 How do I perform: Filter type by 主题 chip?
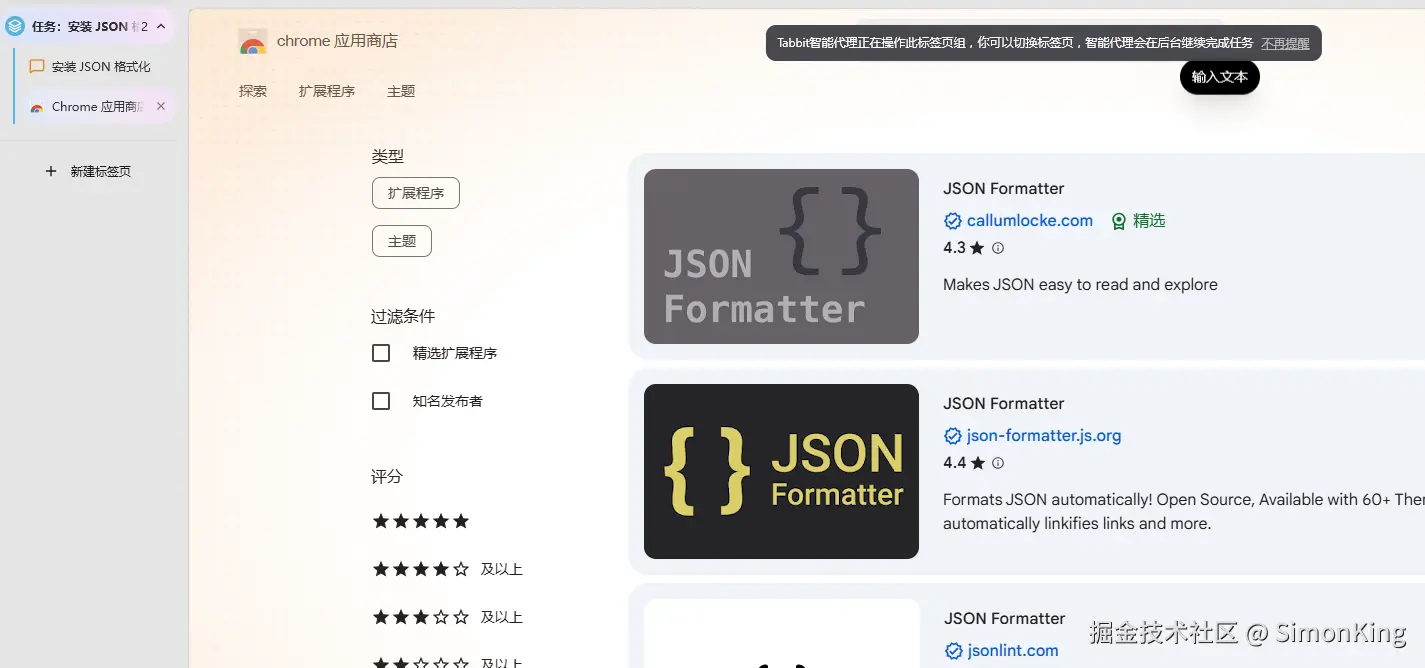[x=402, y=241]
